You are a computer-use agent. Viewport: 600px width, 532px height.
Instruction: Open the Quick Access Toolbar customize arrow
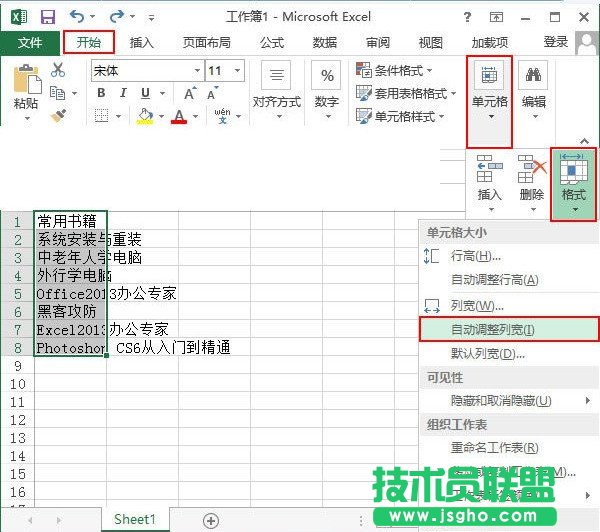coord(152,18)
